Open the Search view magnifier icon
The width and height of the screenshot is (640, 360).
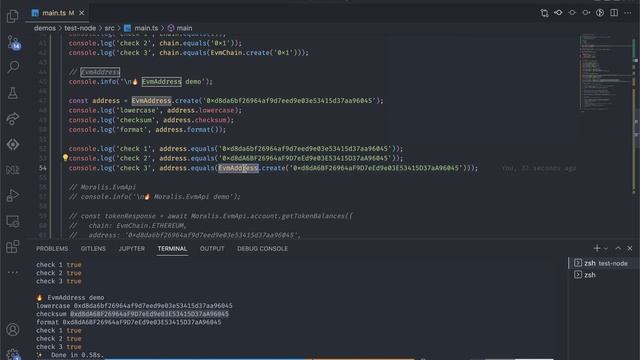[13, 67]
